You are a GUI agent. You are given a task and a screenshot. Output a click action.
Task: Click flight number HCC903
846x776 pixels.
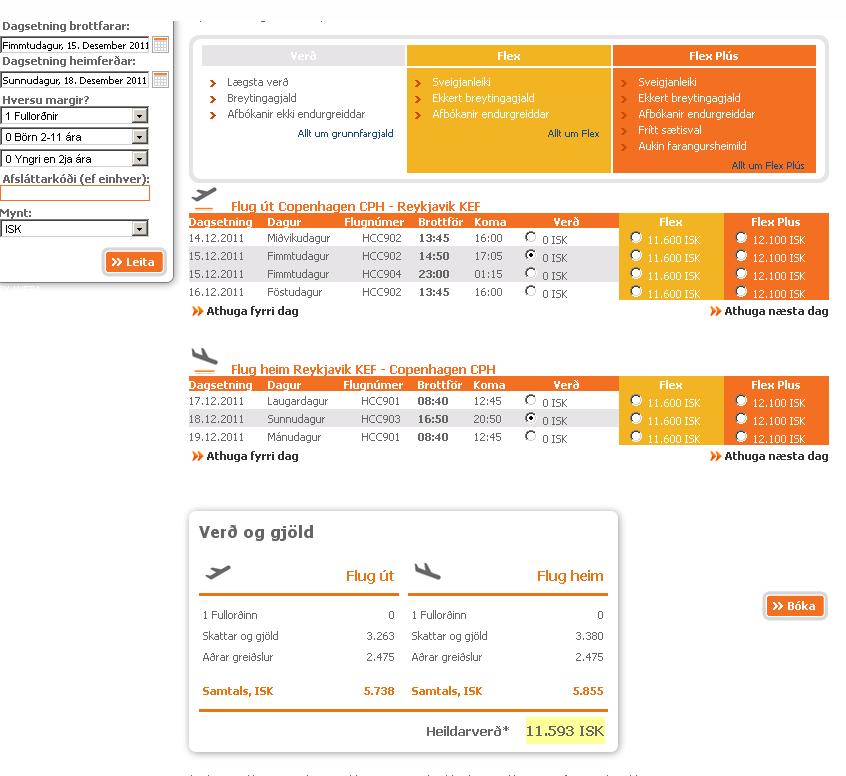380,419
